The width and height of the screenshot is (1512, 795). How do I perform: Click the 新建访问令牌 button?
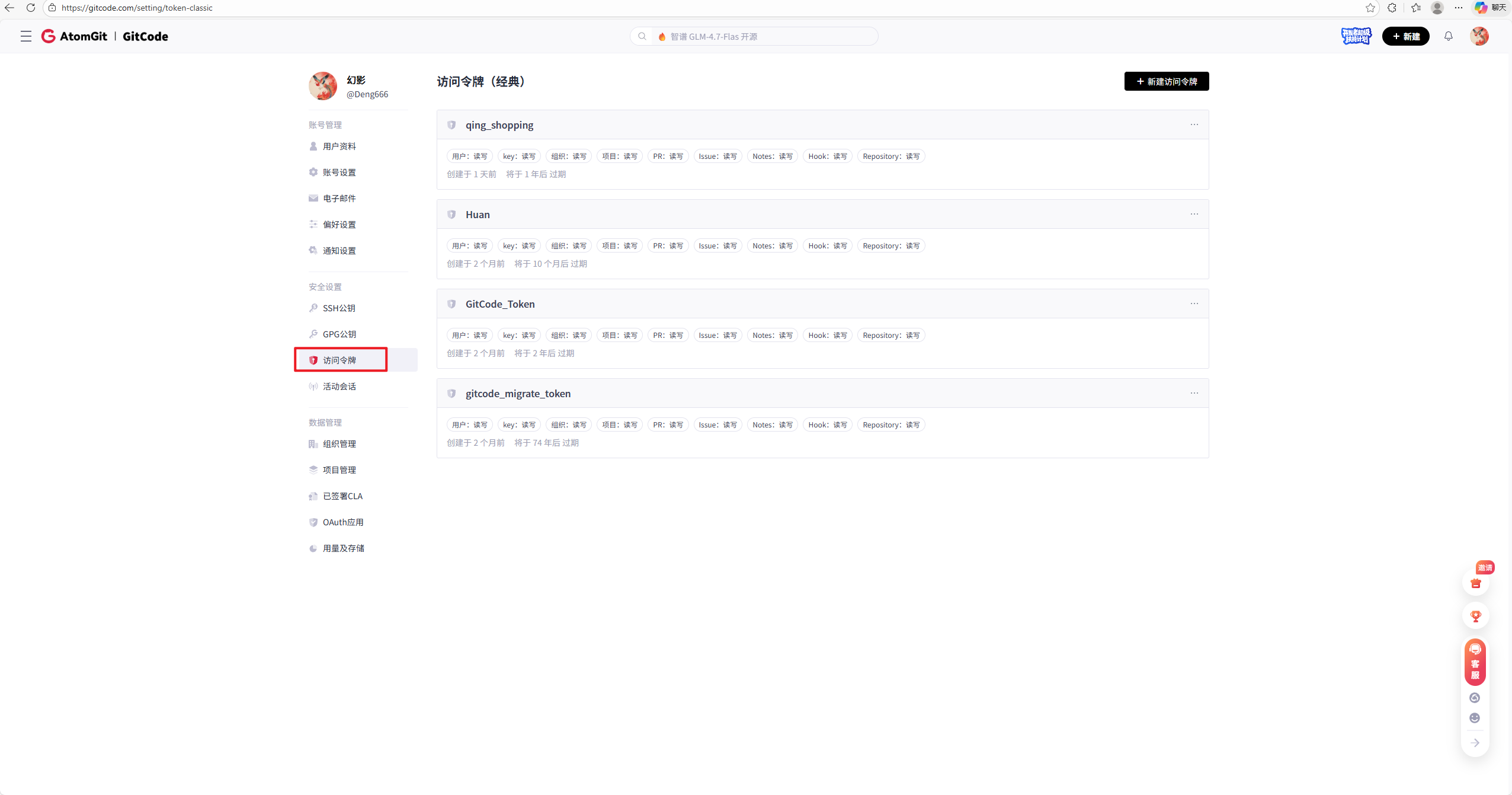[1165, 81]
